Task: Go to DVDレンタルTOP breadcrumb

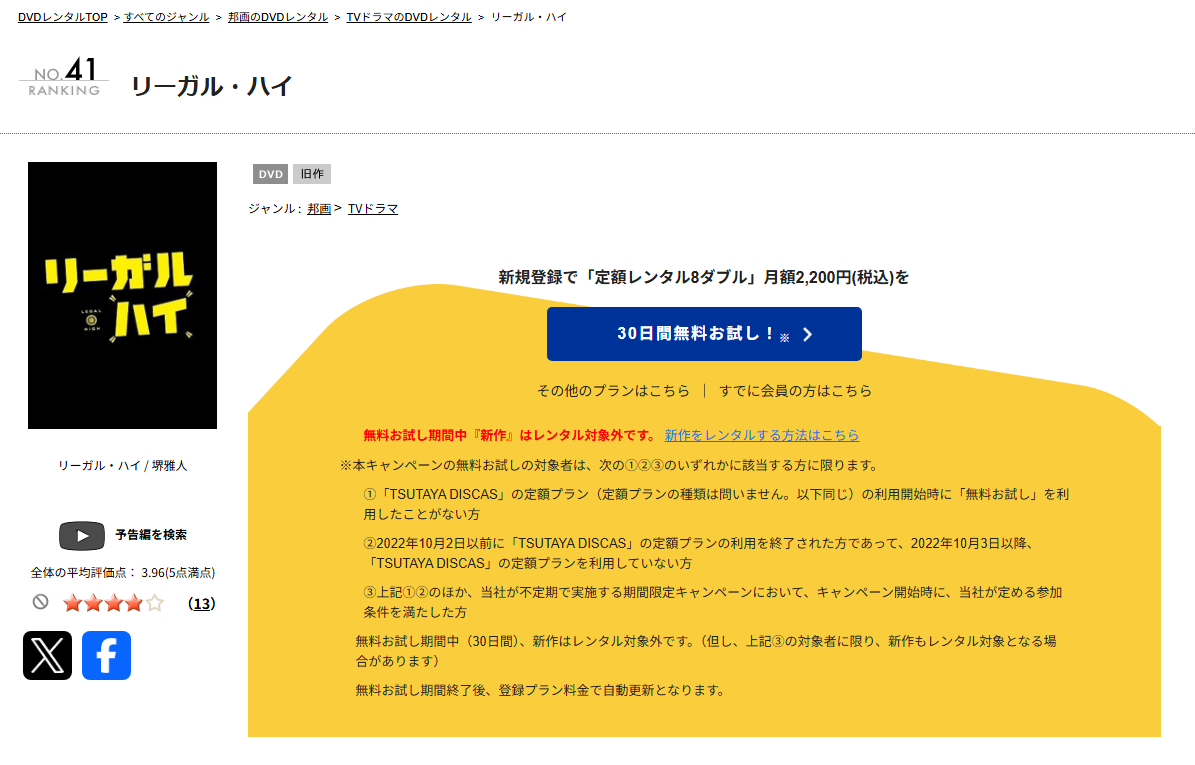Action: pos(62,17)
